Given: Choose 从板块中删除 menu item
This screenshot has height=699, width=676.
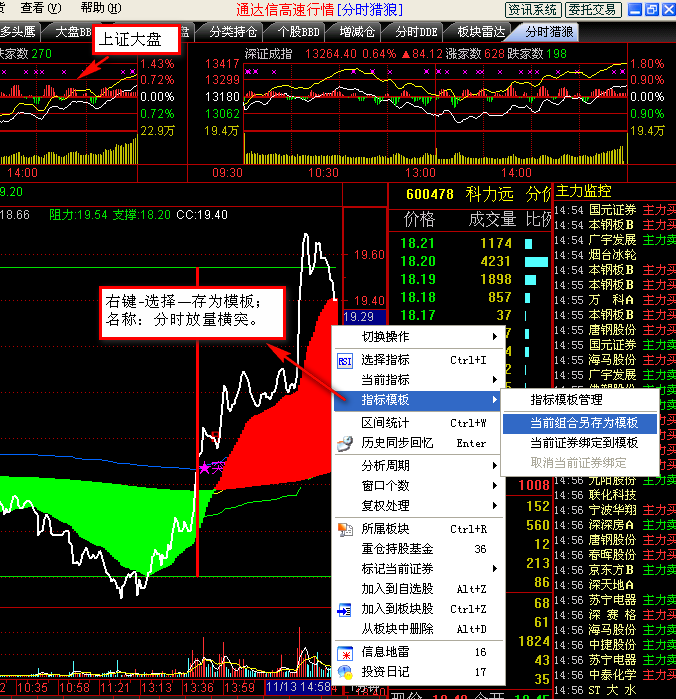Looking at the screenshot, I should click(419, 629).
